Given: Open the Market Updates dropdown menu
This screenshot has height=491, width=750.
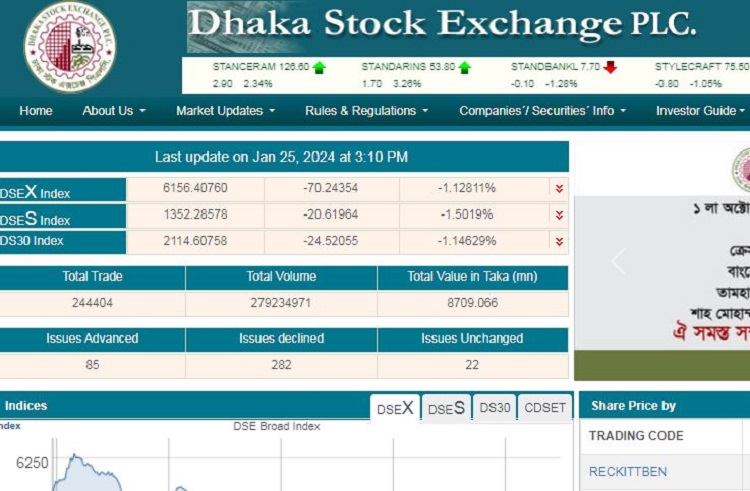Looking at the screenshot, I should click(225, 111).
